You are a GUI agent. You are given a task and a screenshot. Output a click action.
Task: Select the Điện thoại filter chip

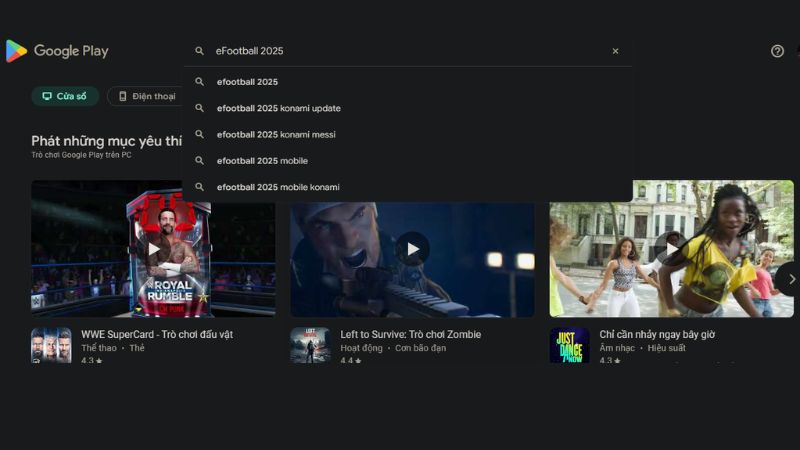click(146, 96)
